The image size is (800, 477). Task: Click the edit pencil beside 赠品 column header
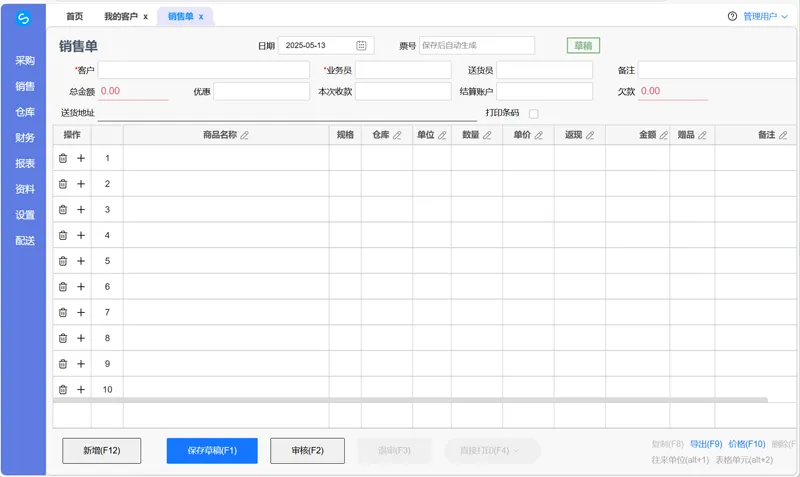[x=702, y=135]
